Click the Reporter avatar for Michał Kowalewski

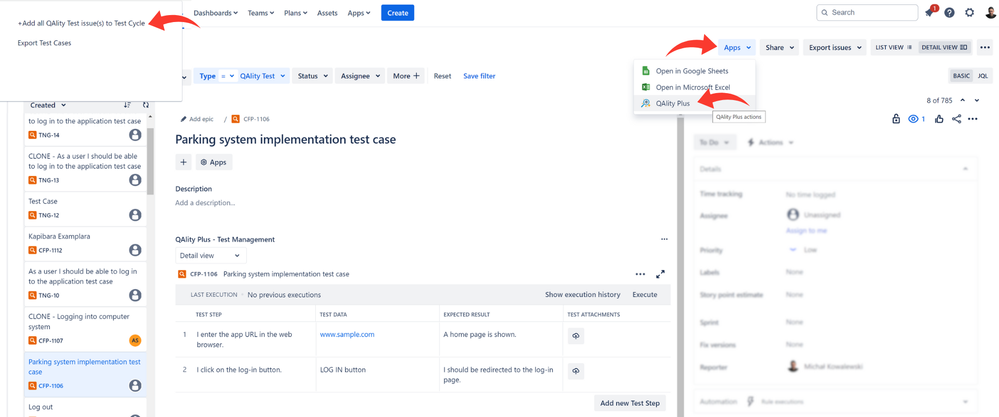793,367
